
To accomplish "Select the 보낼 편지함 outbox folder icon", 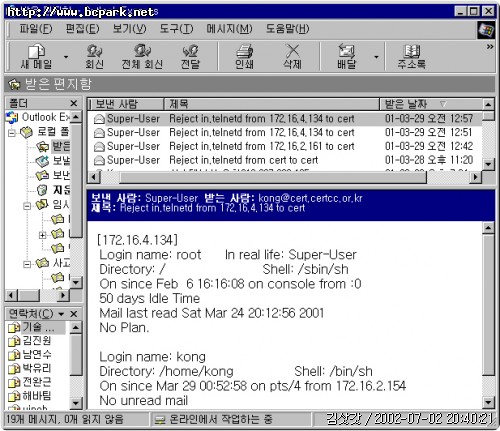I will click(x=42, y=161).
